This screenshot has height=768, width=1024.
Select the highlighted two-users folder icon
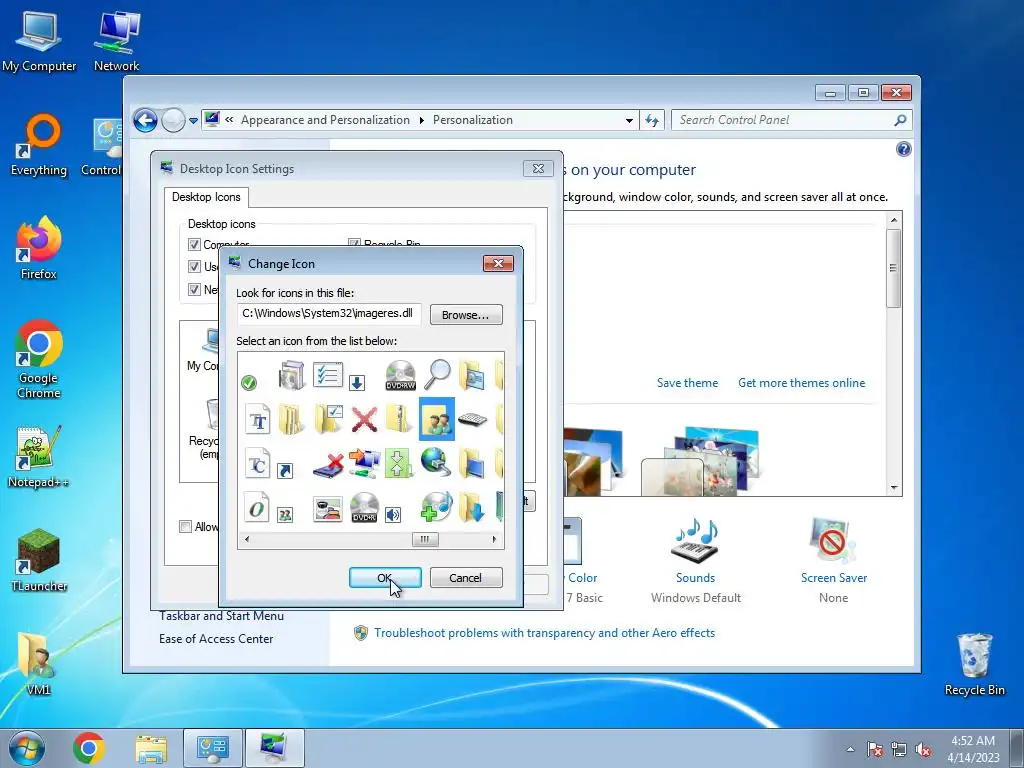[436, 419]
